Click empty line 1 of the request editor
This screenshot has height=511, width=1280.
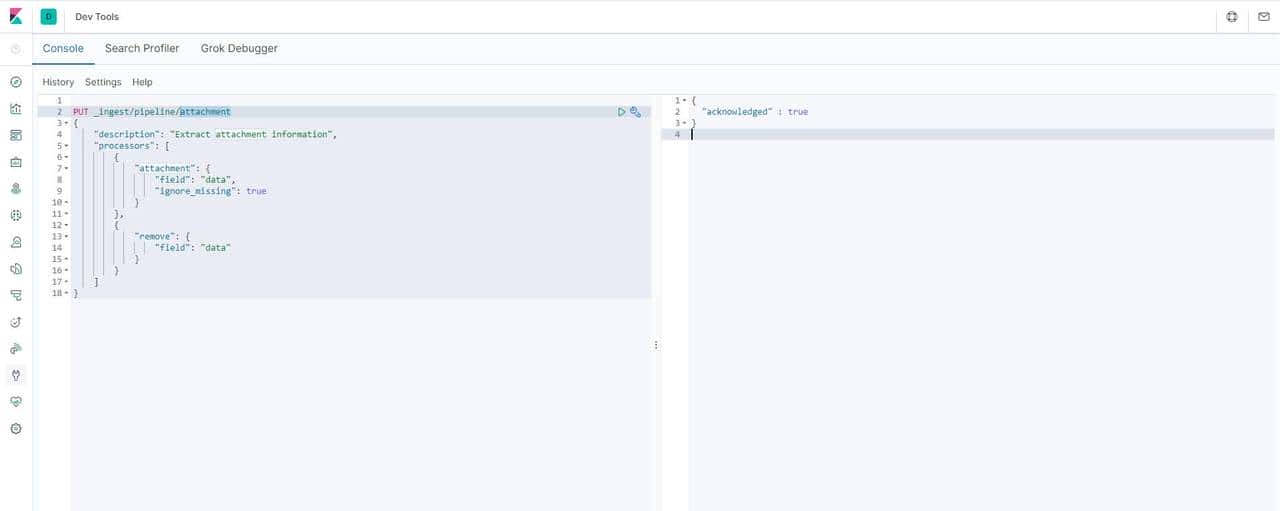pyautogui.click(x=361, y=101)
